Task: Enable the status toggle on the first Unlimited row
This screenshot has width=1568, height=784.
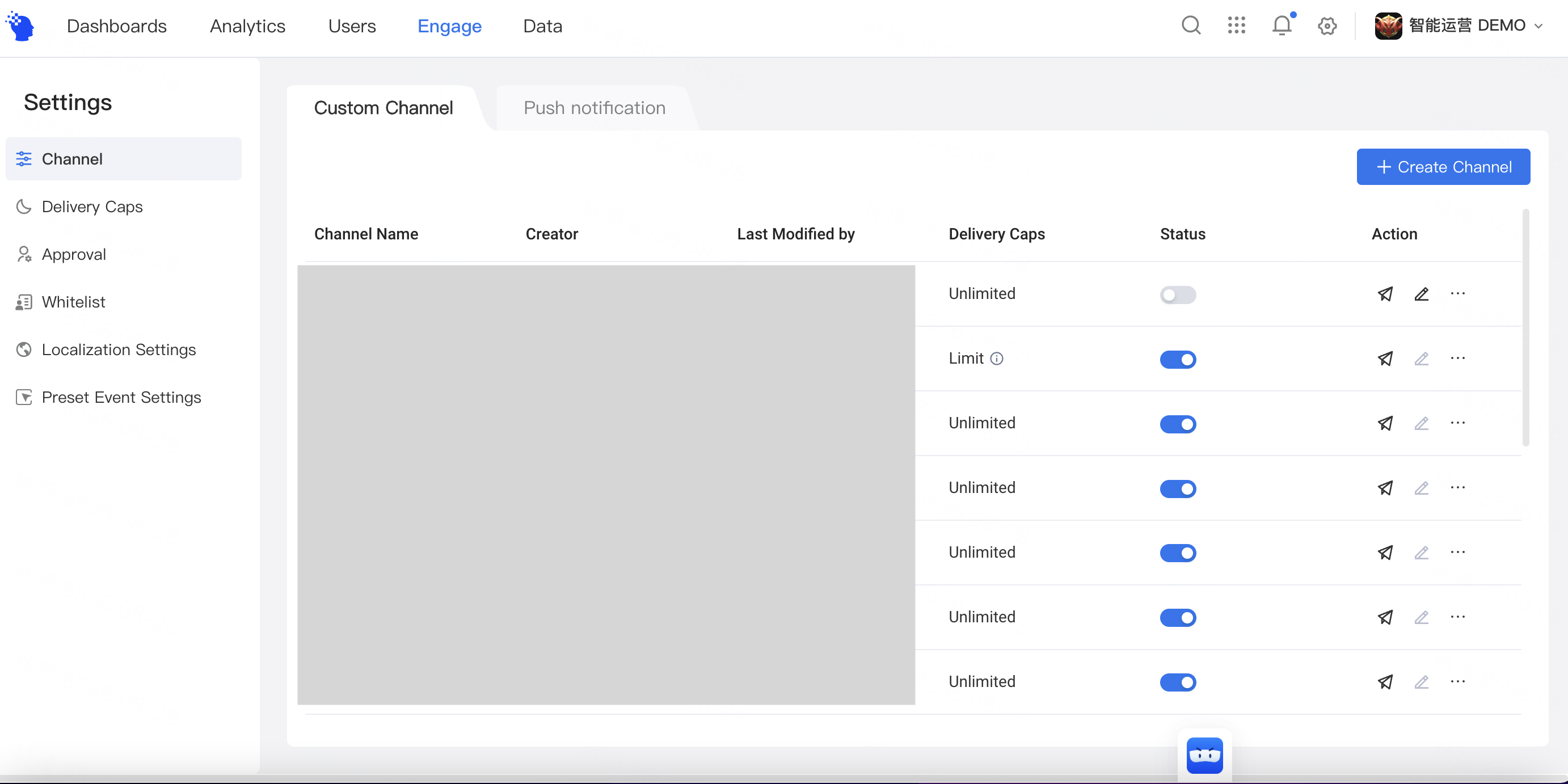Action: (x=1177, y=294)
